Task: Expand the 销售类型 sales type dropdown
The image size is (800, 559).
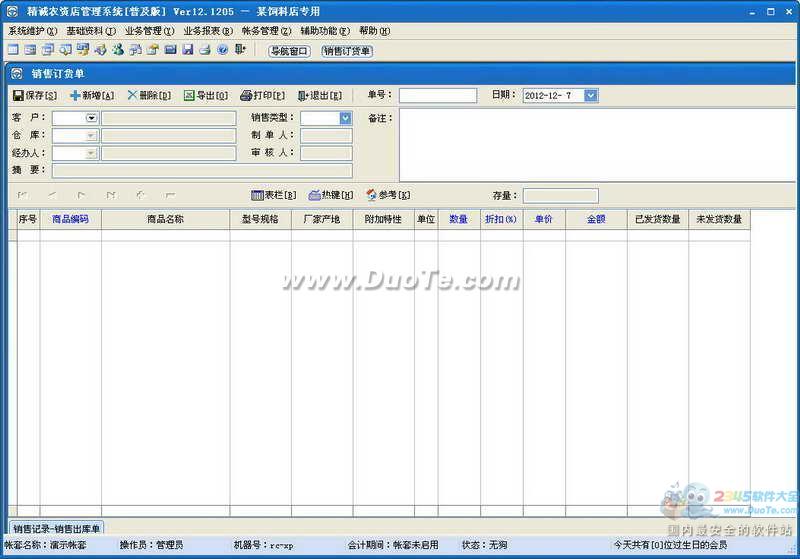Action: pos(345,118)
